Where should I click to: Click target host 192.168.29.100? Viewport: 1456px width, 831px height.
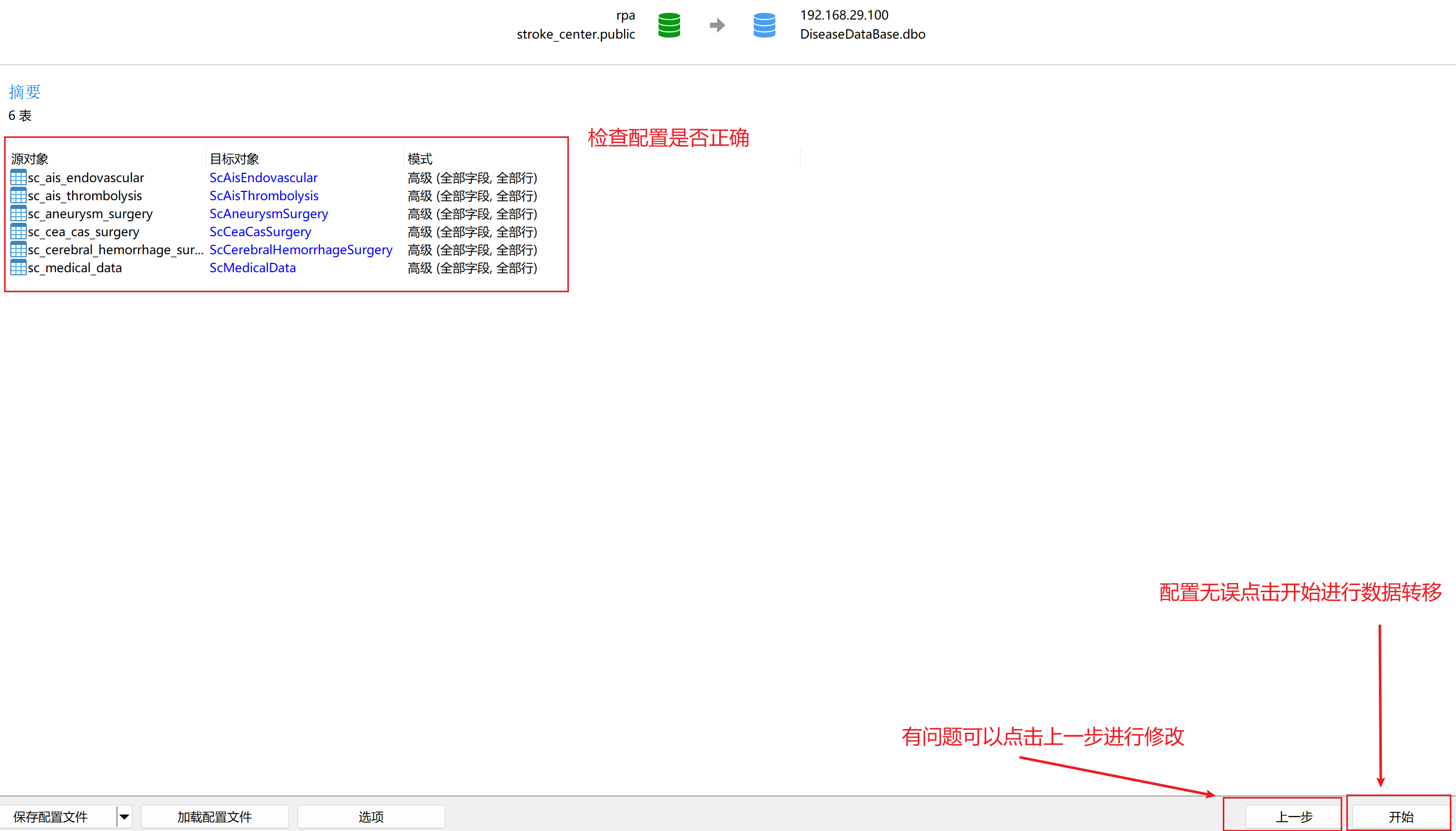[844, 15]
